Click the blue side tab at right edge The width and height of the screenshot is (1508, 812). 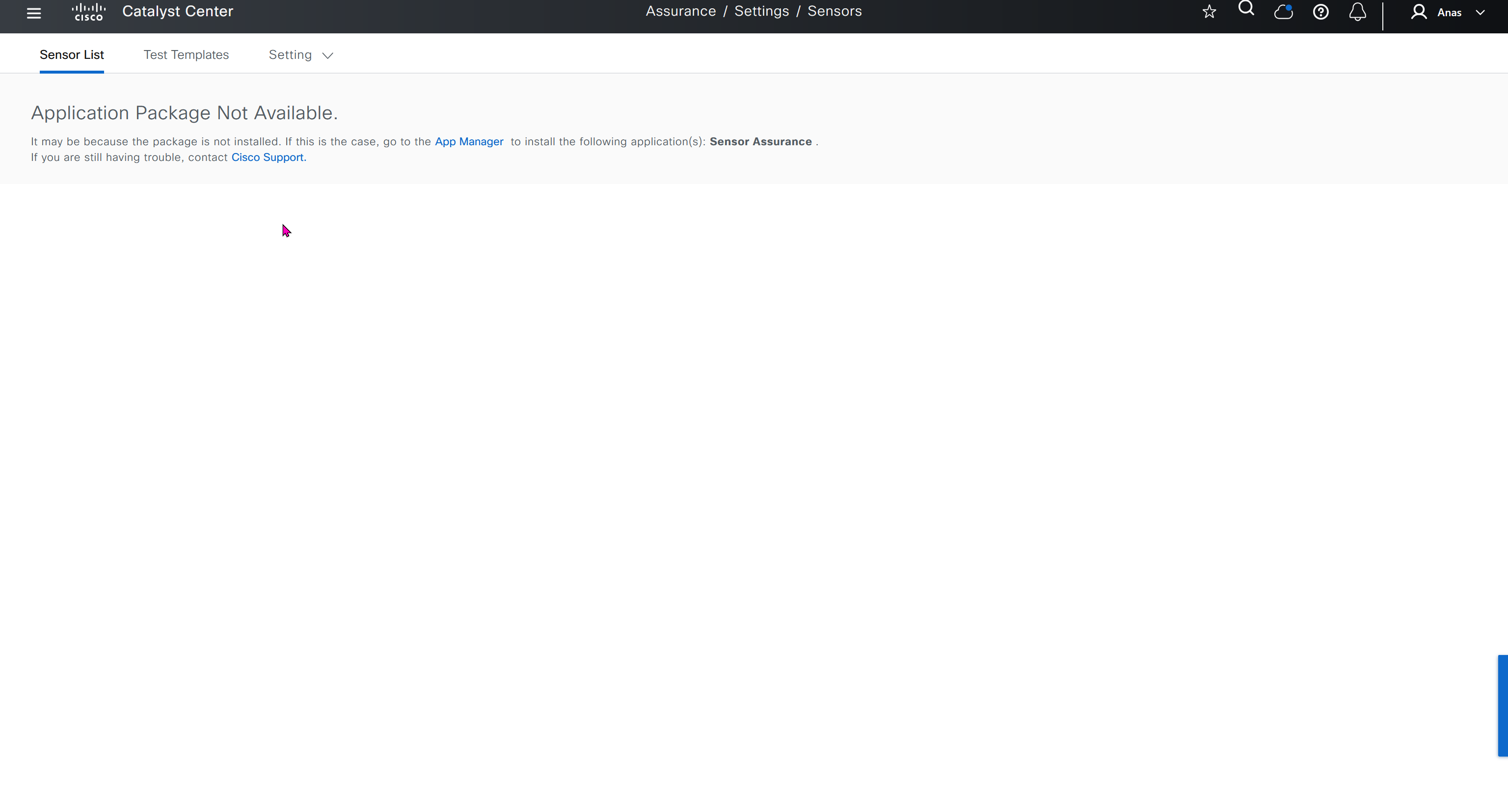point(1502,706)
